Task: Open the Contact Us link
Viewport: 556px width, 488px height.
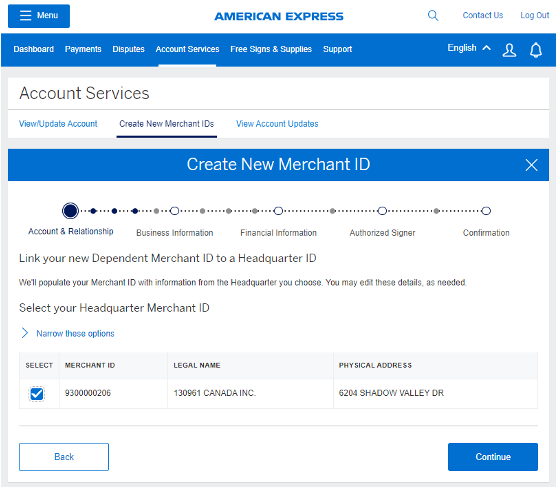Action: coord(483,15)
